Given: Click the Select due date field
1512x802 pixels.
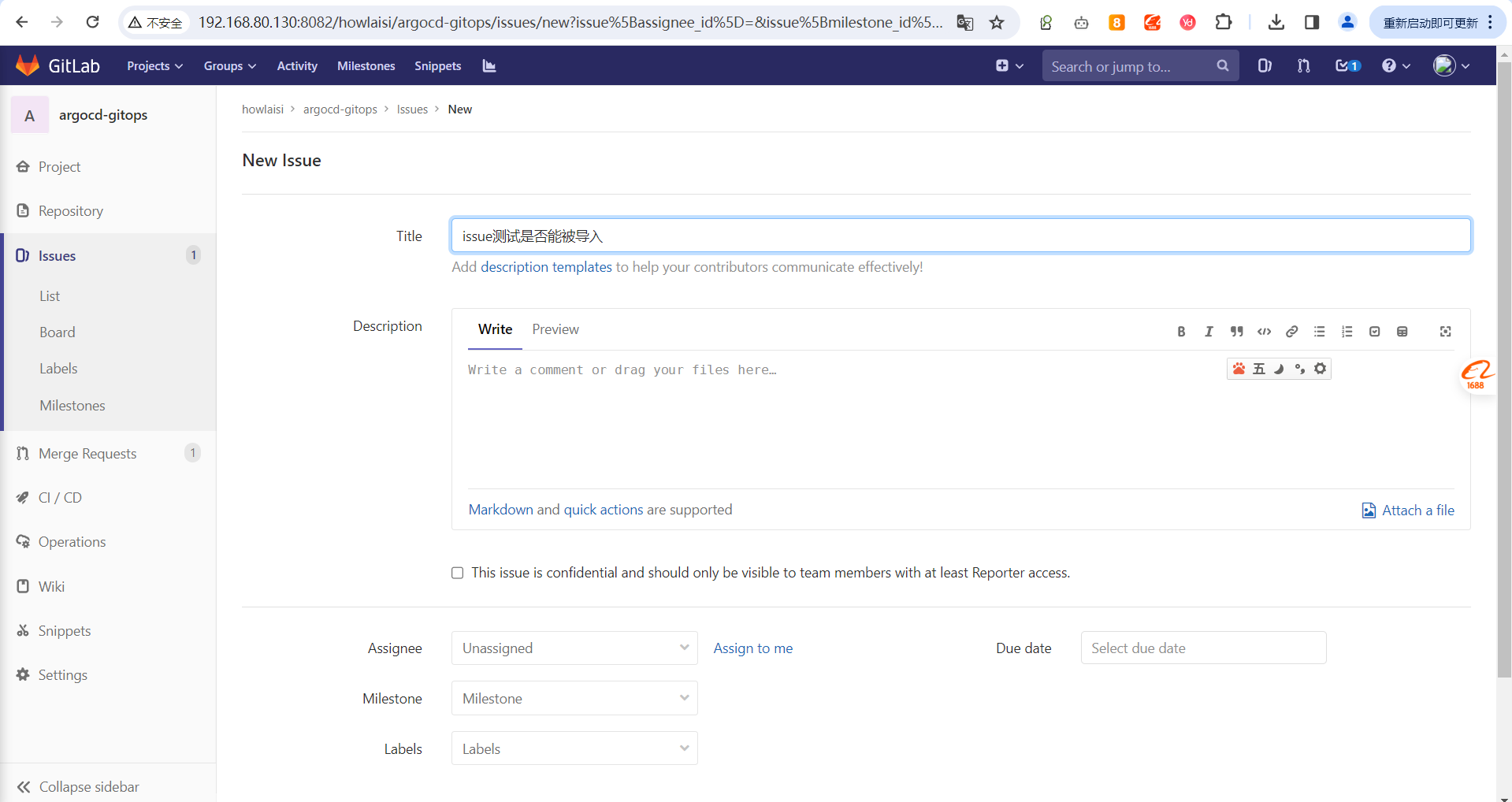Looking at the screenshot, I should 1202,648.
